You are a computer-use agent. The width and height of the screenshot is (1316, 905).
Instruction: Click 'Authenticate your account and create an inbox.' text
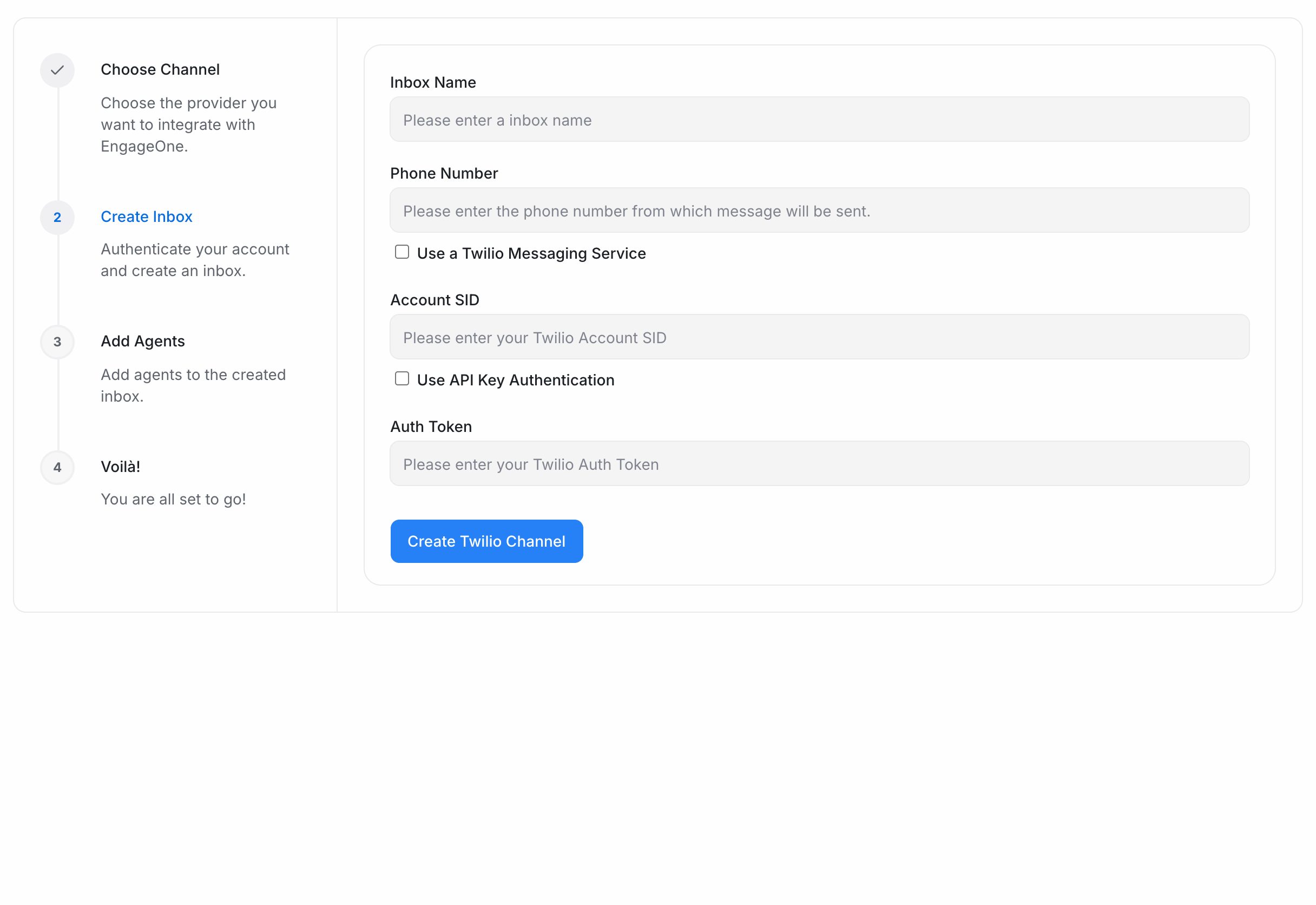pyautogui.click(x=194, y=260)
